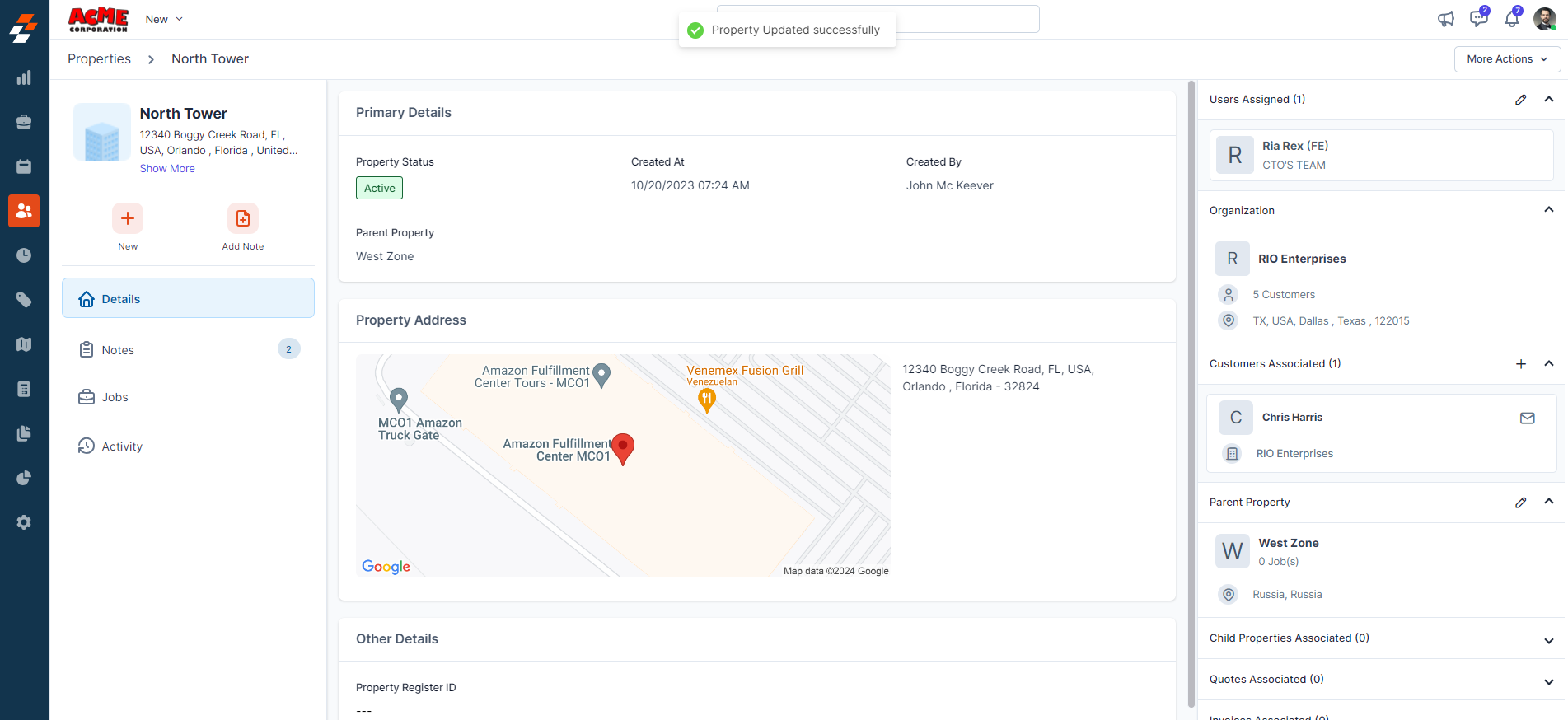This screenshot has height=720, width=1568.
Task: Click the red map pin marker
Action: (624, 447)
